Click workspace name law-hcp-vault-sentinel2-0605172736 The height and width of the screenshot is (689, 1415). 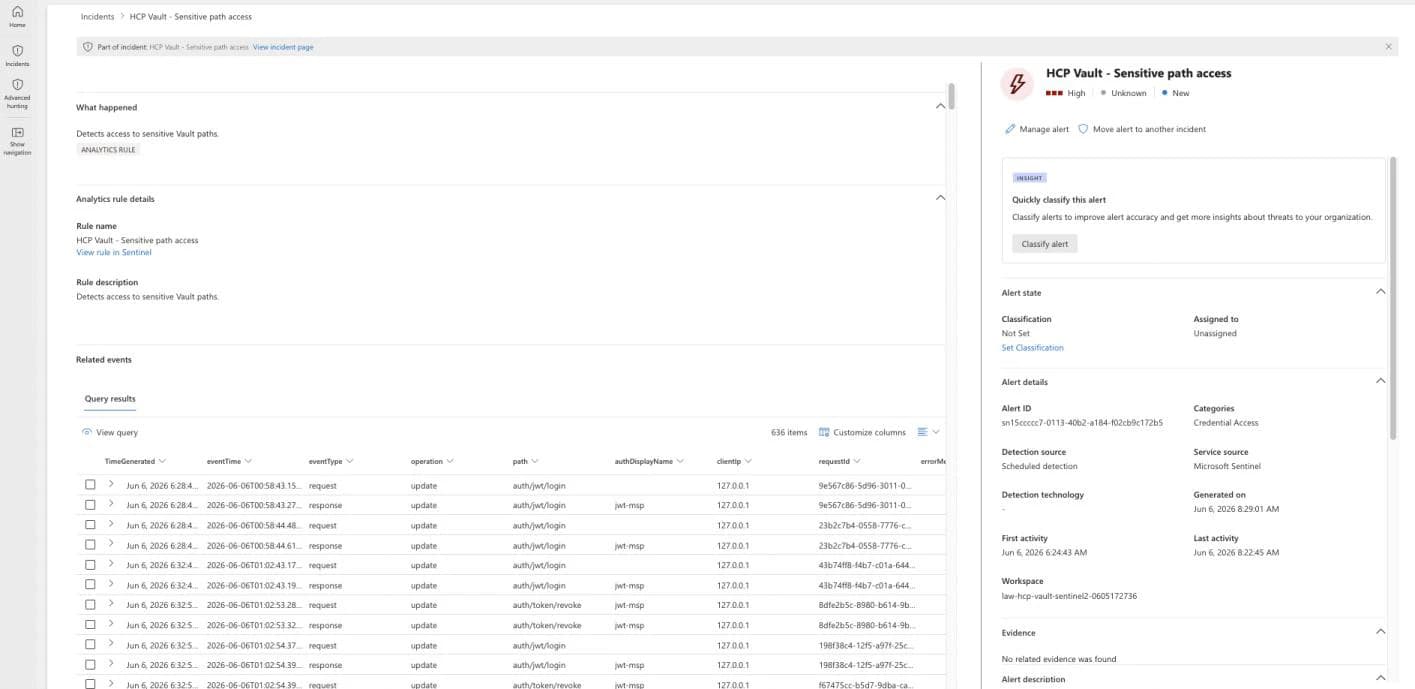click(1069, 596)
